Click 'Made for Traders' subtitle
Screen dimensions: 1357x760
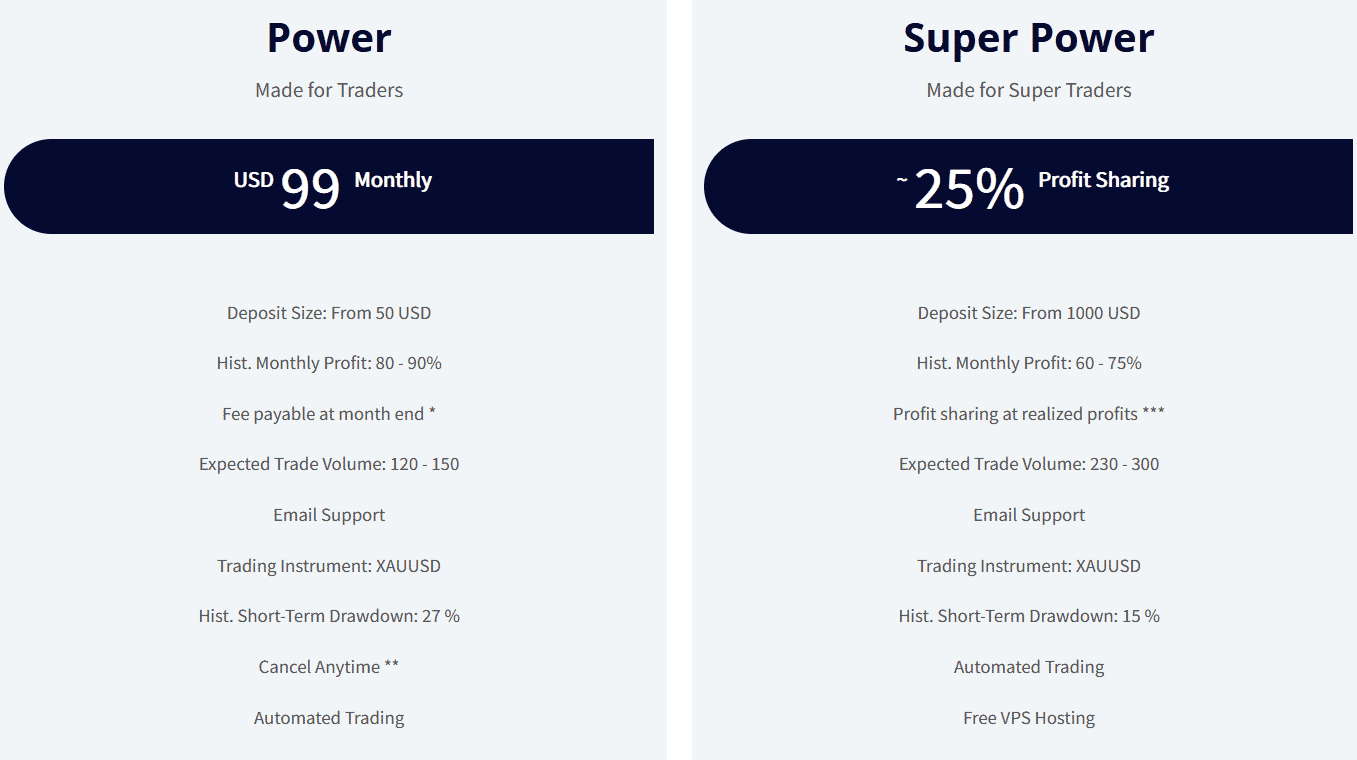(329, 90)
